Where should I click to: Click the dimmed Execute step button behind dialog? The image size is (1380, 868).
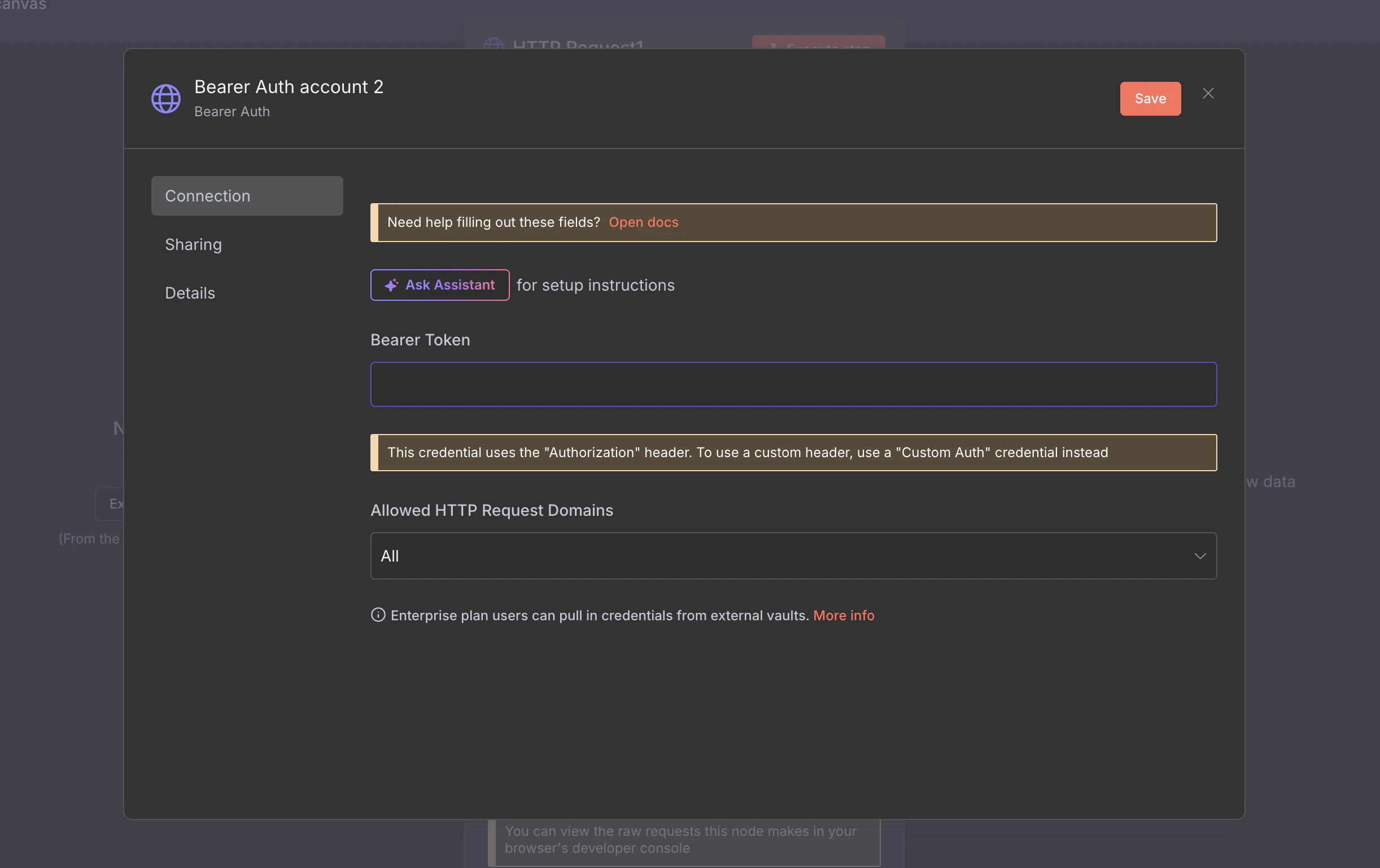[818, 43]
